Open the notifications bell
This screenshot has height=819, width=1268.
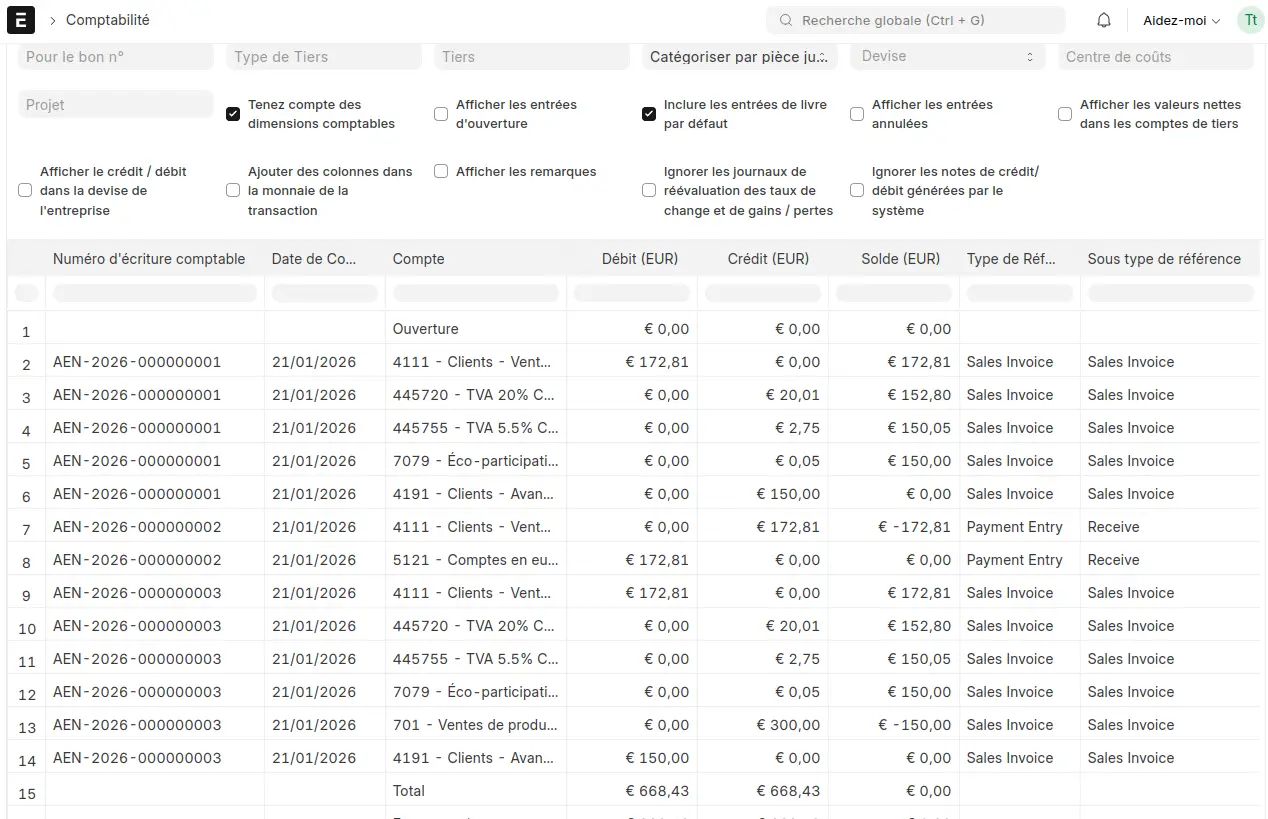point(1104,20)
